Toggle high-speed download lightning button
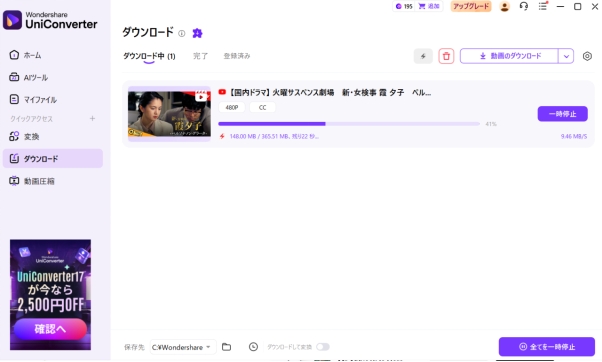Screen dimensions: 602x362 point(423,56)
